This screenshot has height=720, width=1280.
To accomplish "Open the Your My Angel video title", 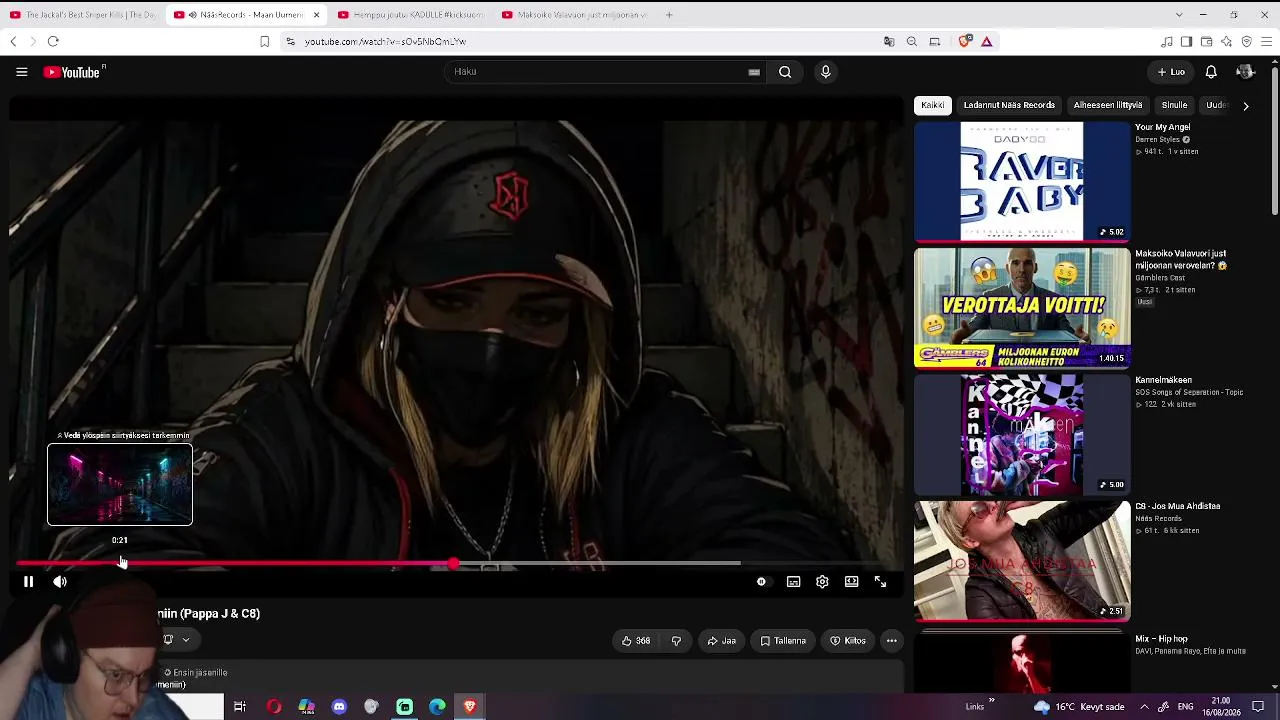I will (x=1162, y=128).
